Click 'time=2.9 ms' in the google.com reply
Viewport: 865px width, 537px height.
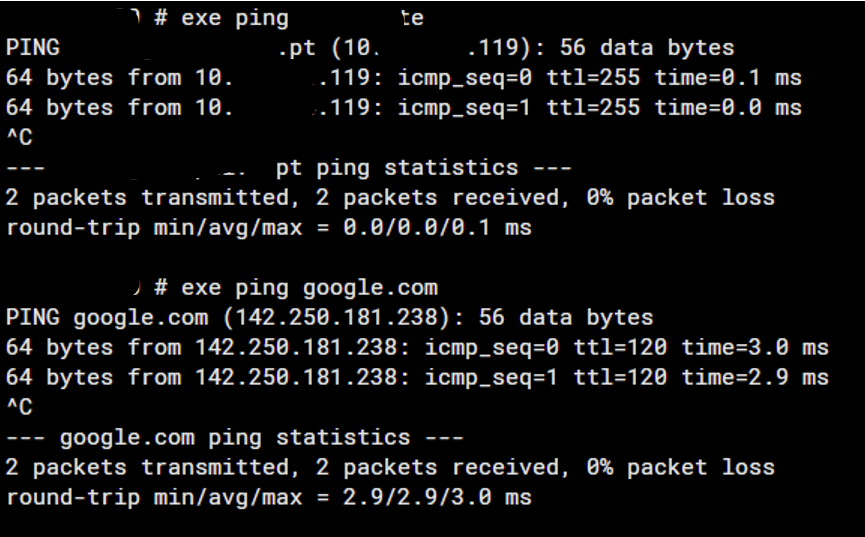pyautogui.click(x=755, y=378)
